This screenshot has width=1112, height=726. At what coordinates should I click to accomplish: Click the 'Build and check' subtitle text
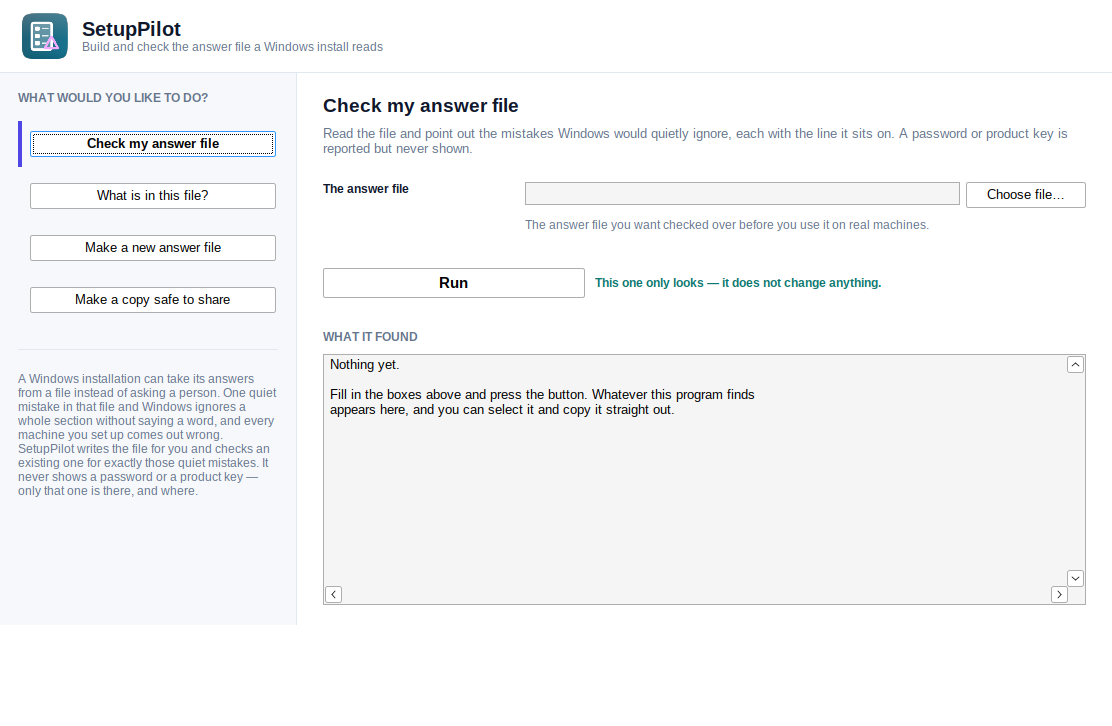(x=232, y=47)
